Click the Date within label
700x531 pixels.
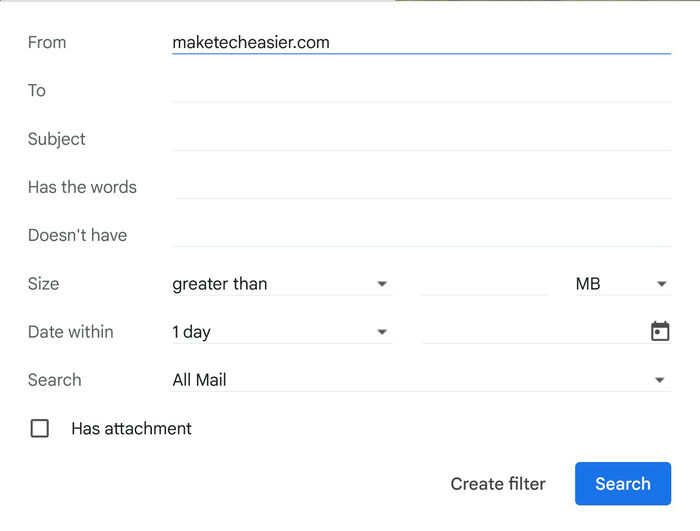(x=71, y=332)
